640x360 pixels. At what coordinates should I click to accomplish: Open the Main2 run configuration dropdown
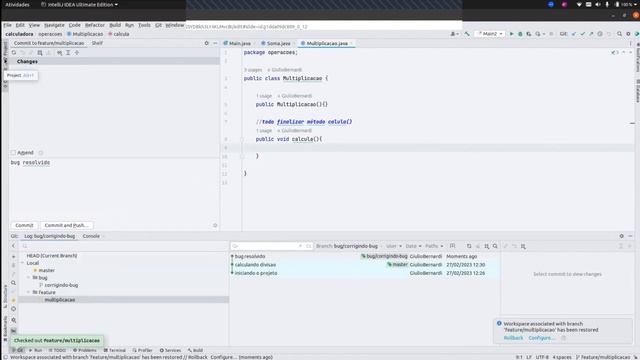(x=490, y=34)
